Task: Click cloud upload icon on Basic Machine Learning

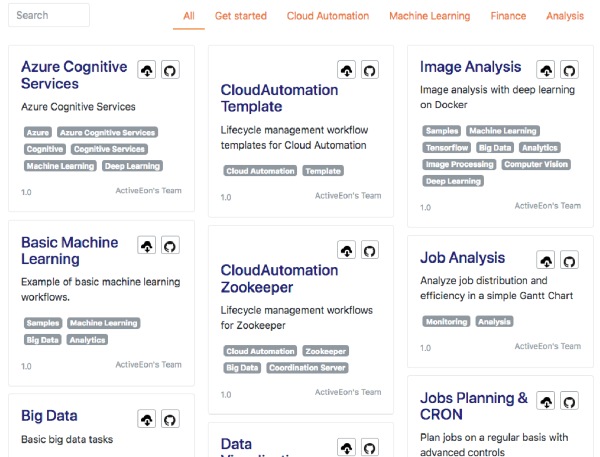Action: click(147, 246)
